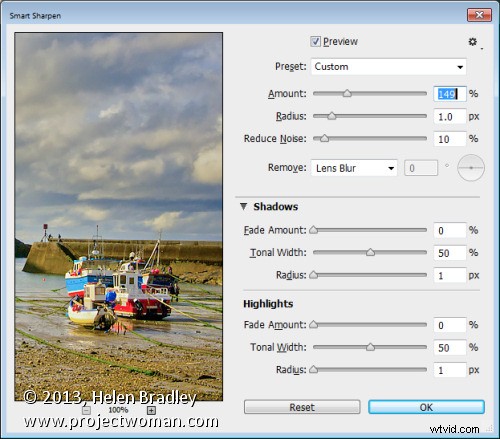Click the Shadows Radius value field
The width and height of the screenshot is (500, 439).
[x=450, y=275]
